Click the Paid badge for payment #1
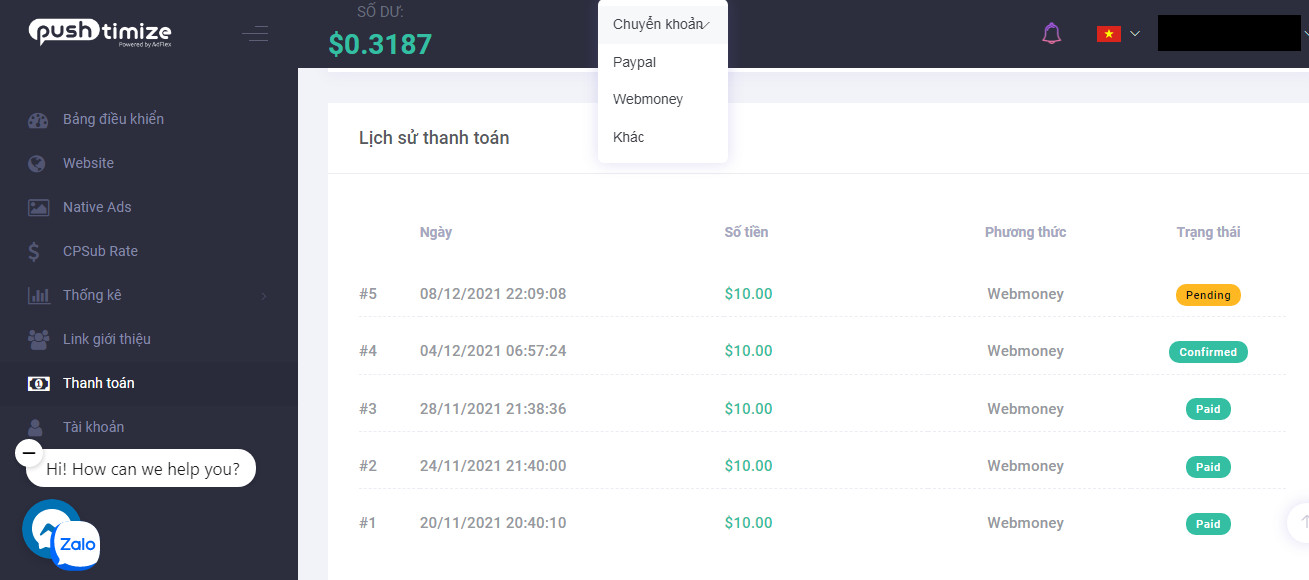 pyautogui.click(x=1208, y=523)
